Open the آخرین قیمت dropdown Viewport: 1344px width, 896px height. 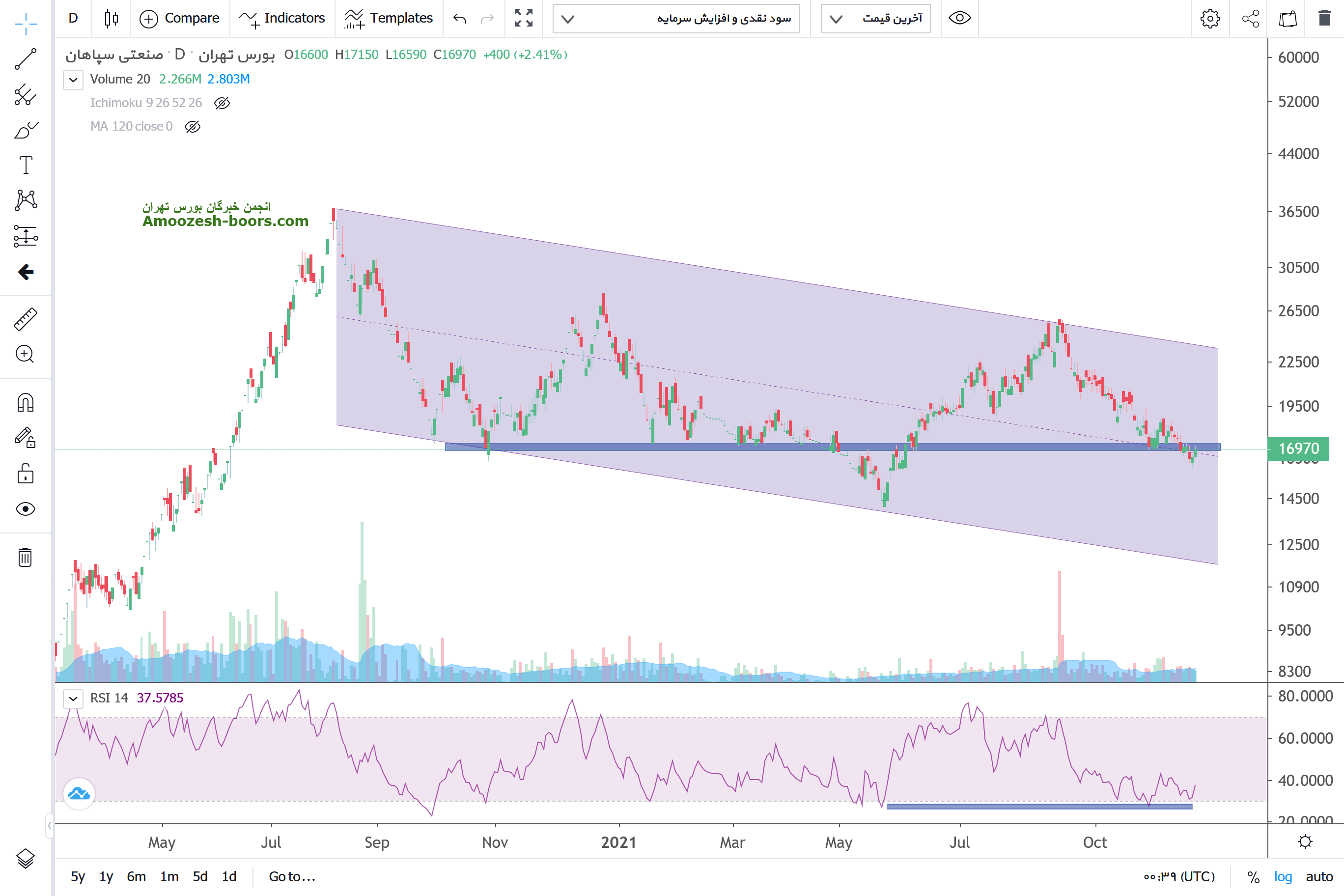tap(875, 18)
